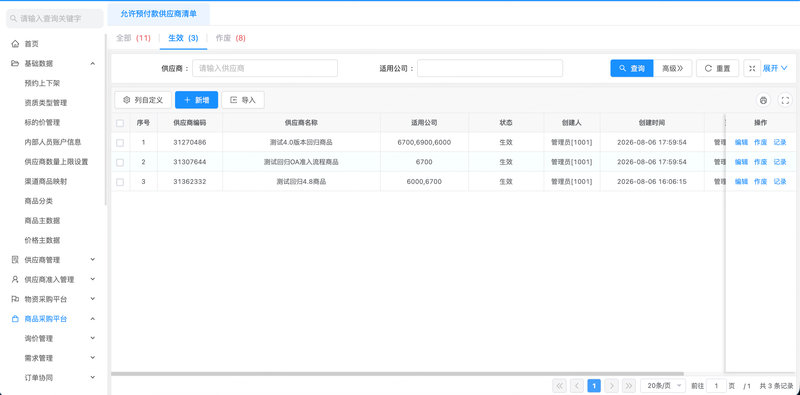Screen dimensions: 800x395
Task: Check the box for row 31270486
Action: [x=120, y=143]
